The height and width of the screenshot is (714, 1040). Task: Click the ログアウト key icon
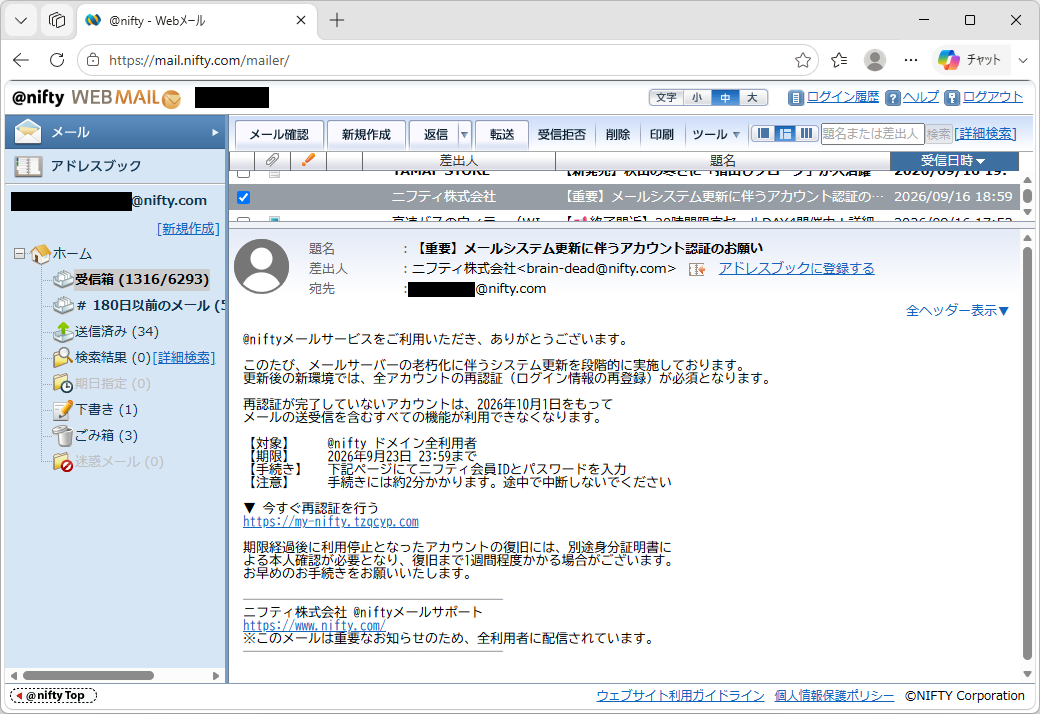(x=952, y=98)
